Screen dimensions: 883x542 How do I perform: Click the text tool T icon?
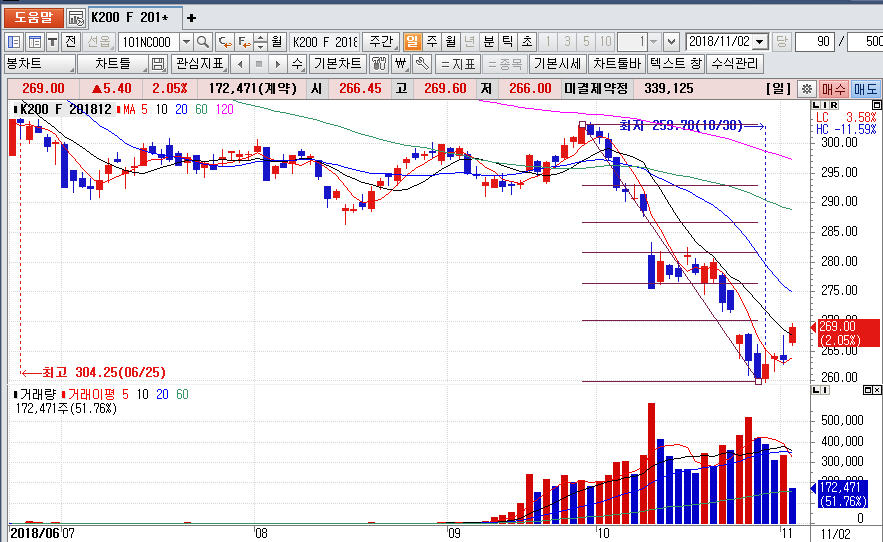(x=51, y=42)
